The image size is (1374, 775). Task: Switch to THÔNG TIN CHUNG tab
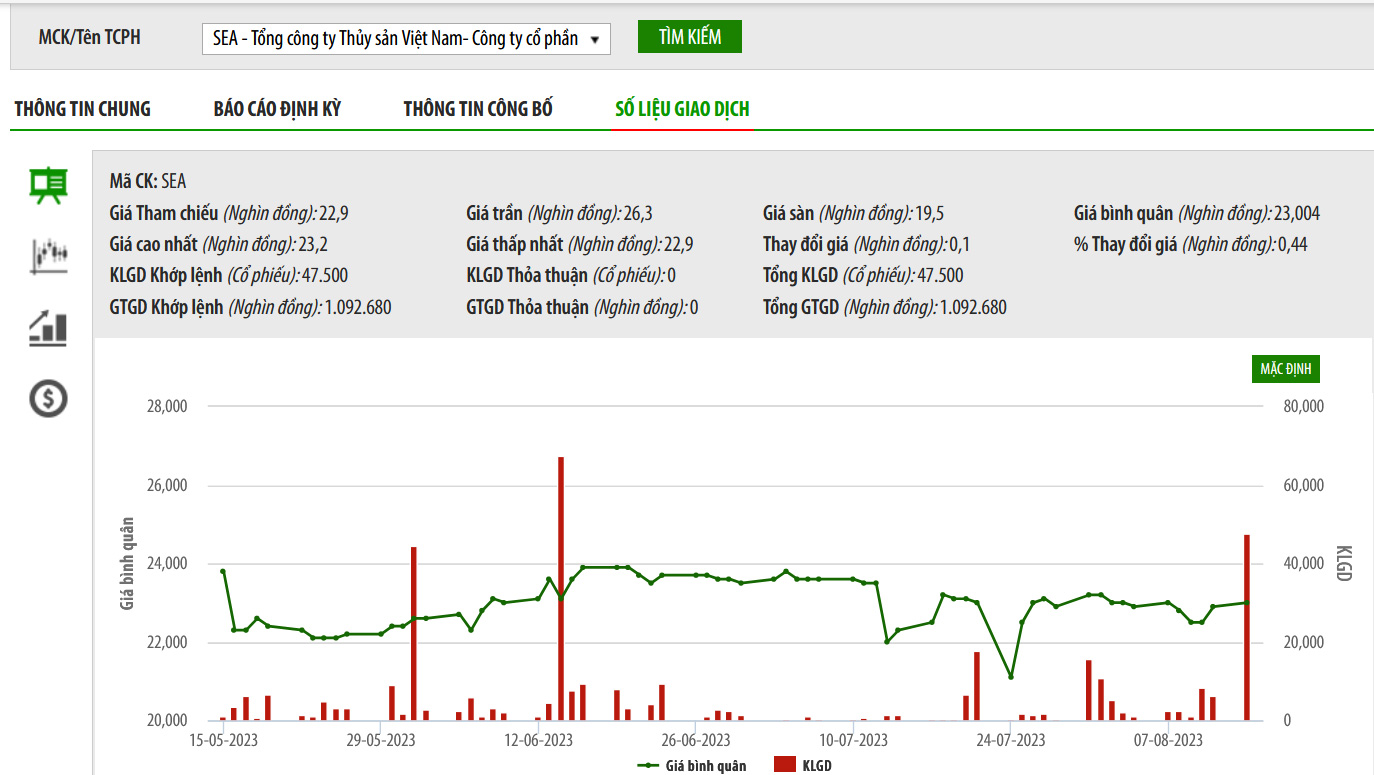[83, 109]
